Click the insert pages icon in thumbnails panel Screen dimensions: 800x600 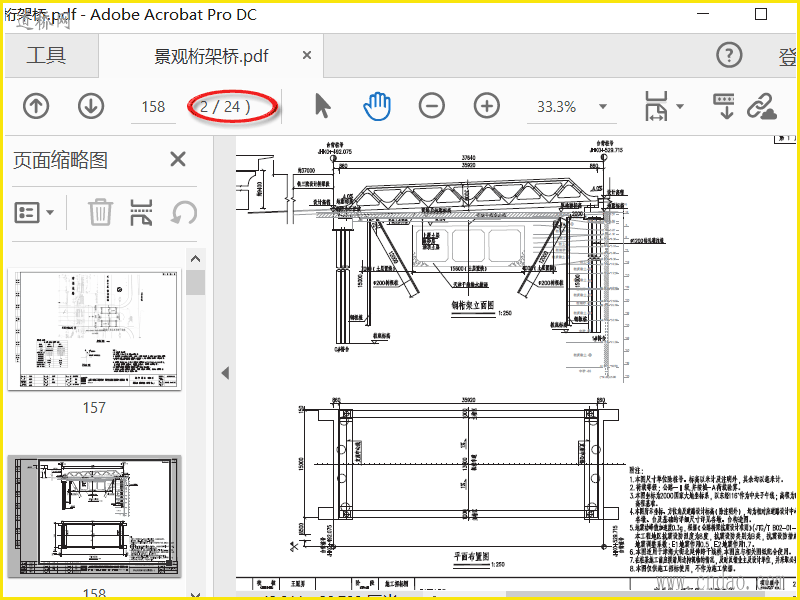[141, 212]
